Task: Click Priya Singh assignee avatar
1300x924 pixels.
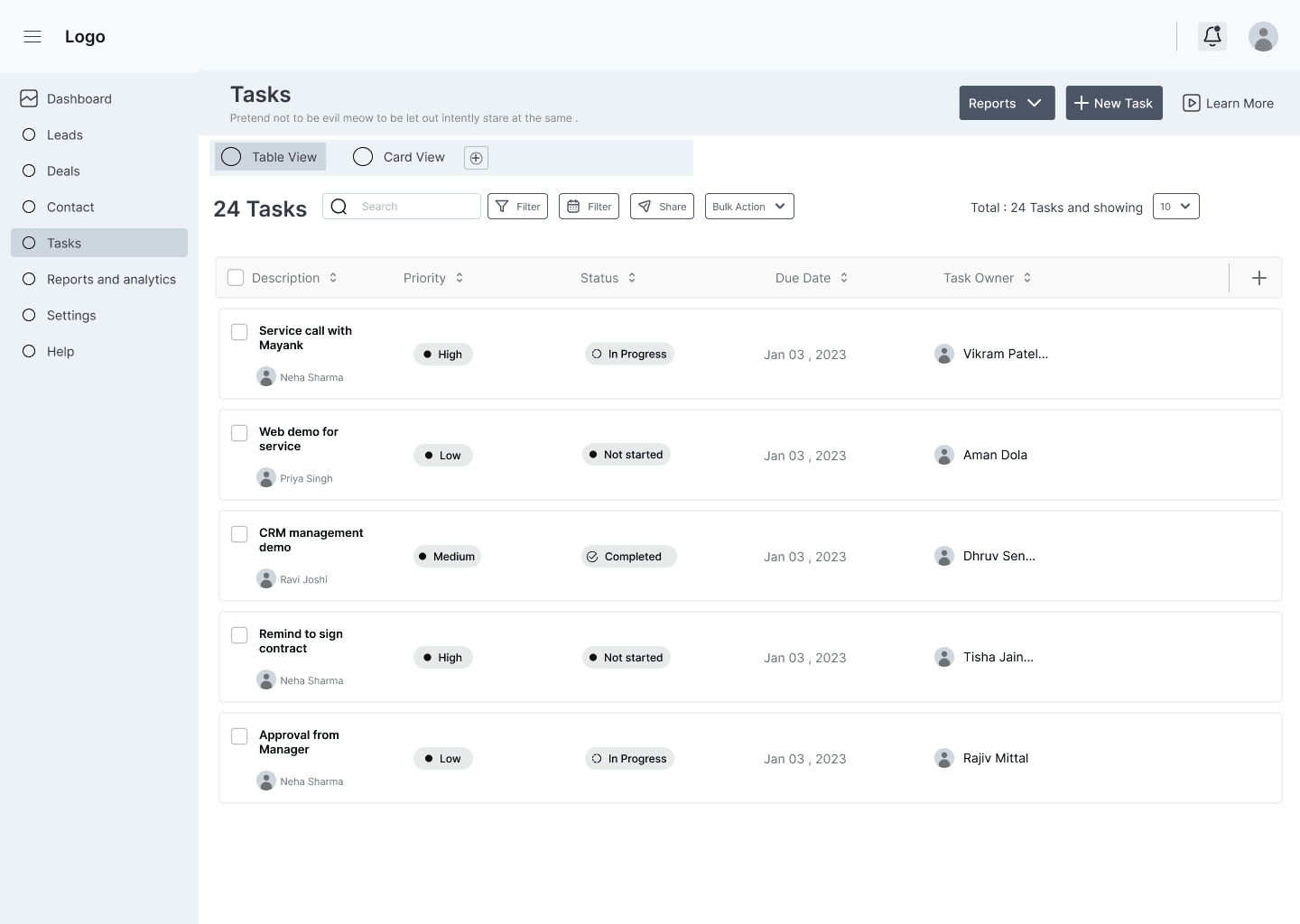Action: pyautogui.click(x=266, y=477)
